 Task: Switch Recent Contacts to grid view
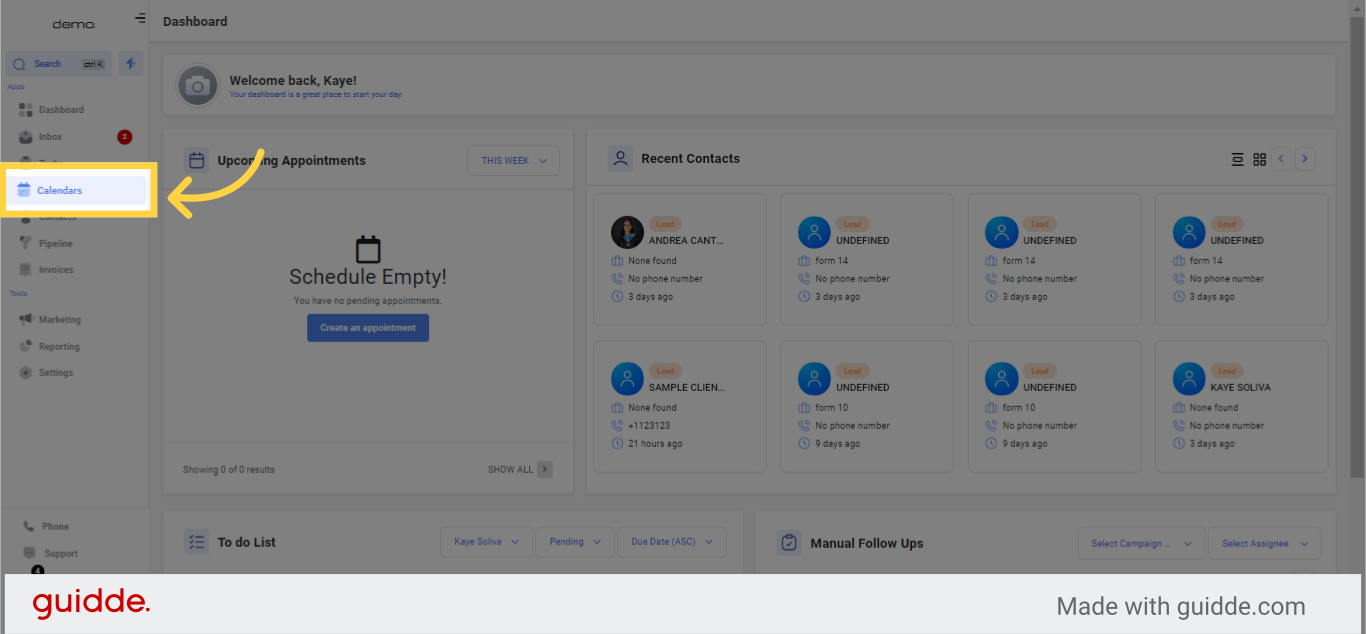1259,158
